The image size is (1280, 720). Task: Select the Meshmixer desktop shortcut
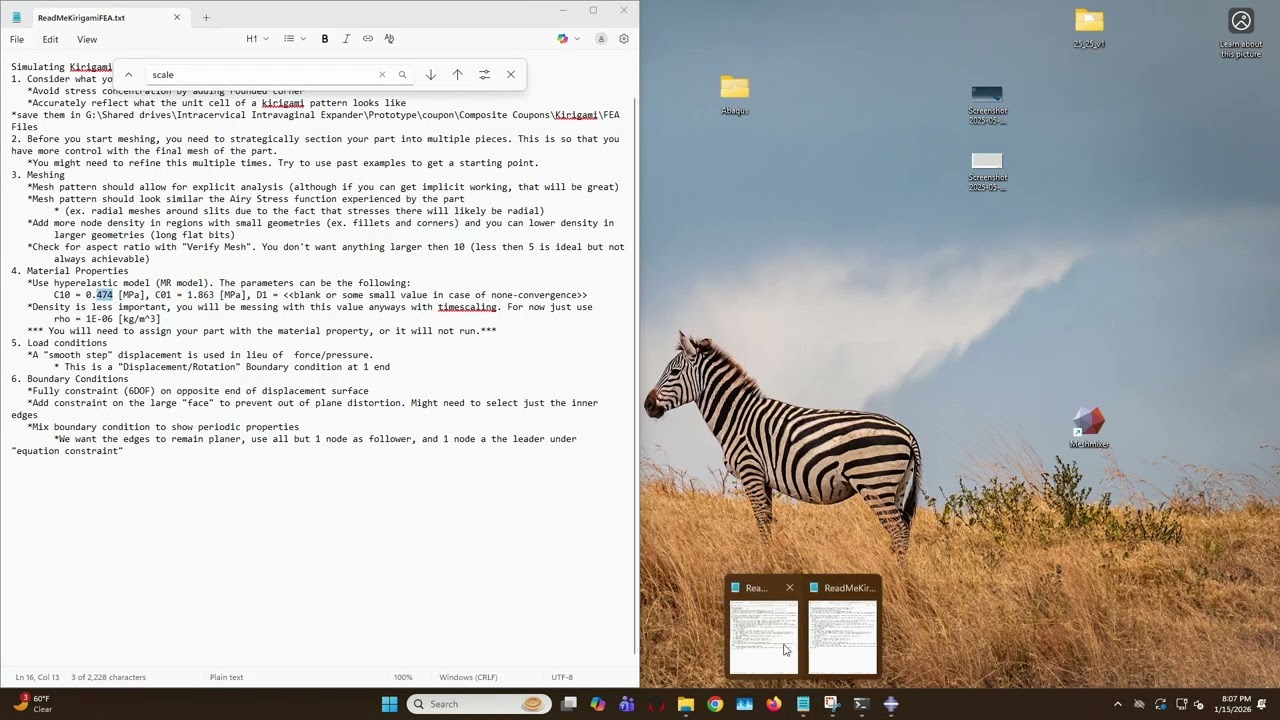(x=1089, y=428)
